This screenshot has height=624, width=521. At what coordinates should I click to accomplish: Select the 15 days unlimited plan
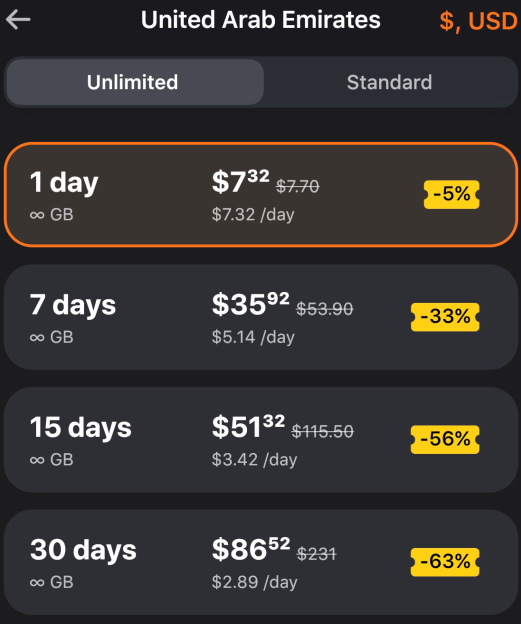261,440
